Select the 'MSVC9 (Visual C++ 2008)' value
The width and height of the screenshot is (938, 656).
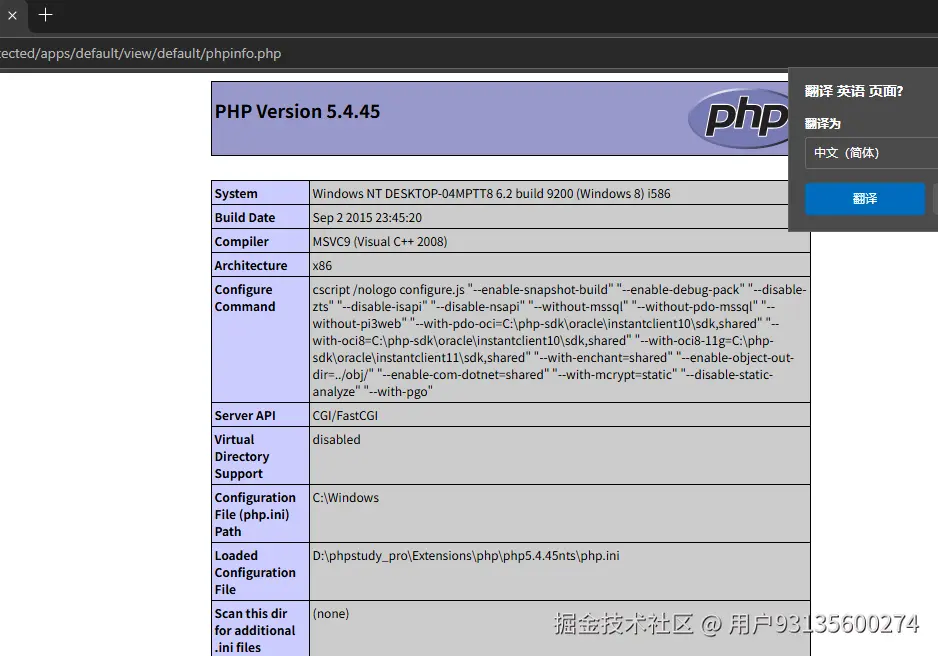tap(379, 242)
